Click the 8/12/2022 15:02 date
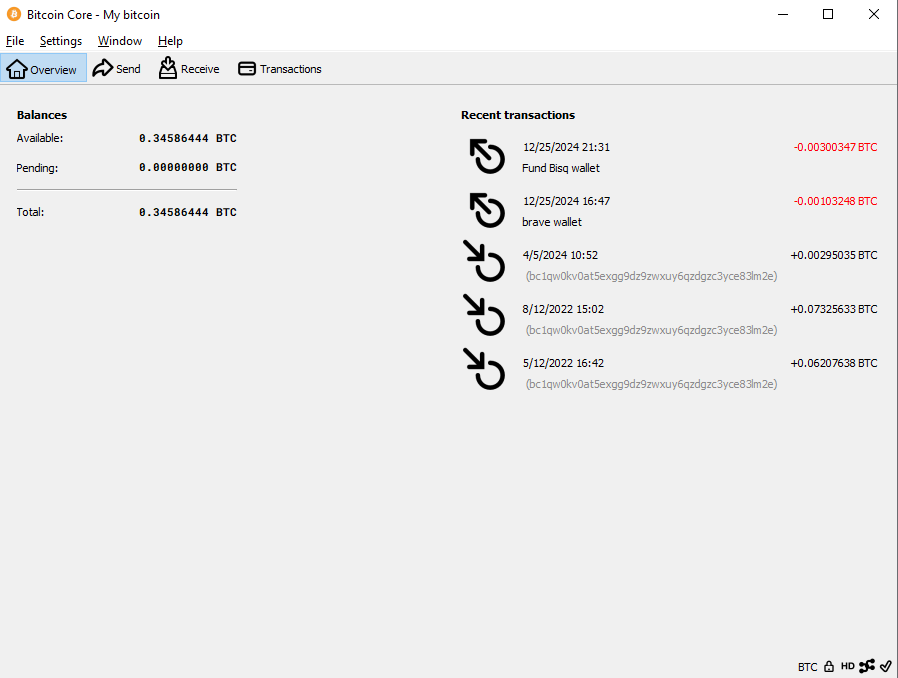 point(563,309)
